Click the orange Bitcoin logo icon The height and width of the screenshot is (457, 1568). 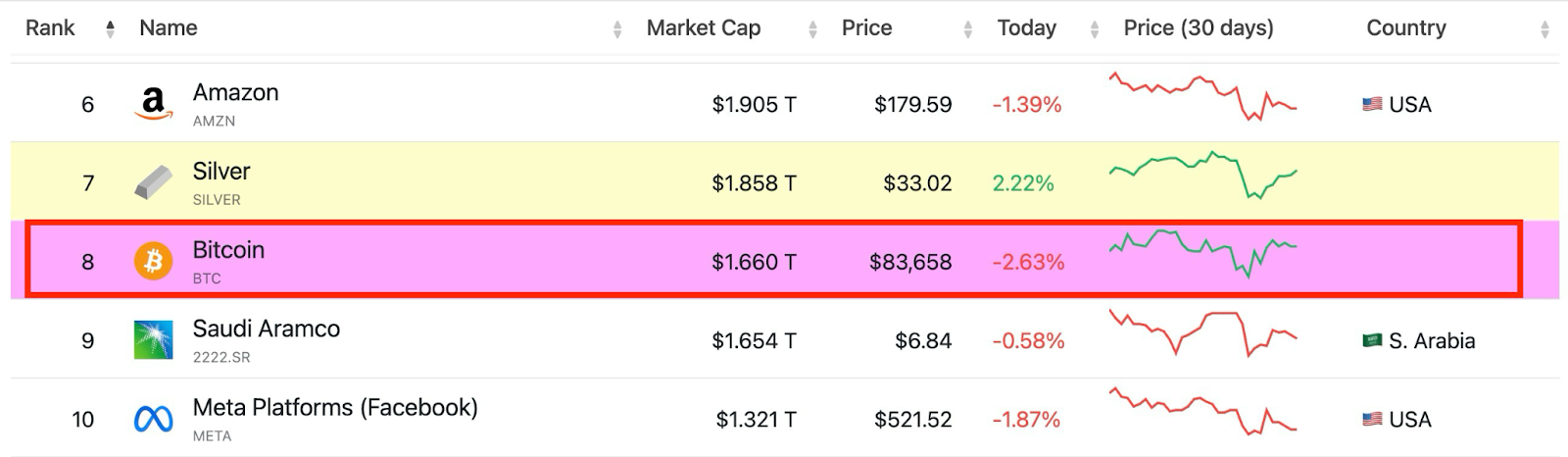(153, 262)
